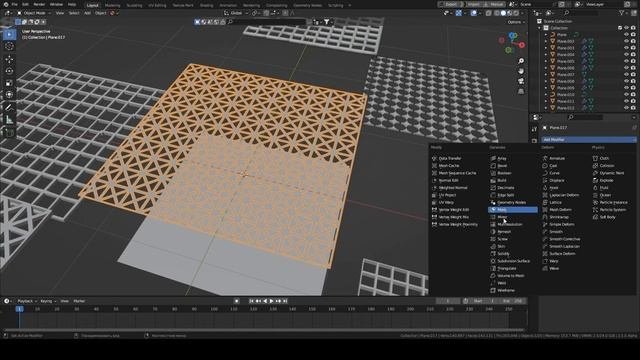
Task: Open the Playback dropdown in timeline
Action: click(x=27, y=301)
